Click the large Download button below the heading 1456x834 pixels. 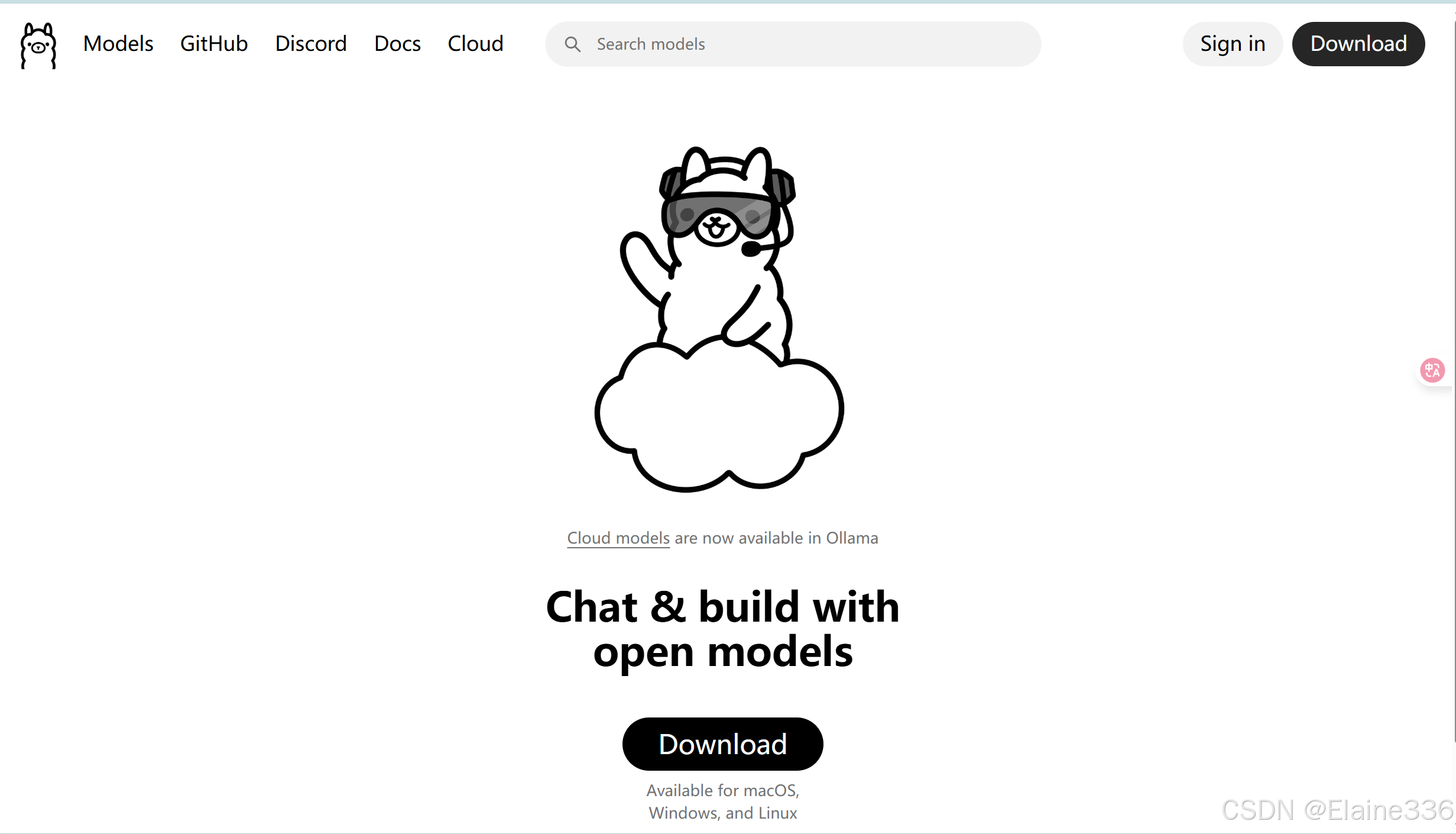click(722, 744)
